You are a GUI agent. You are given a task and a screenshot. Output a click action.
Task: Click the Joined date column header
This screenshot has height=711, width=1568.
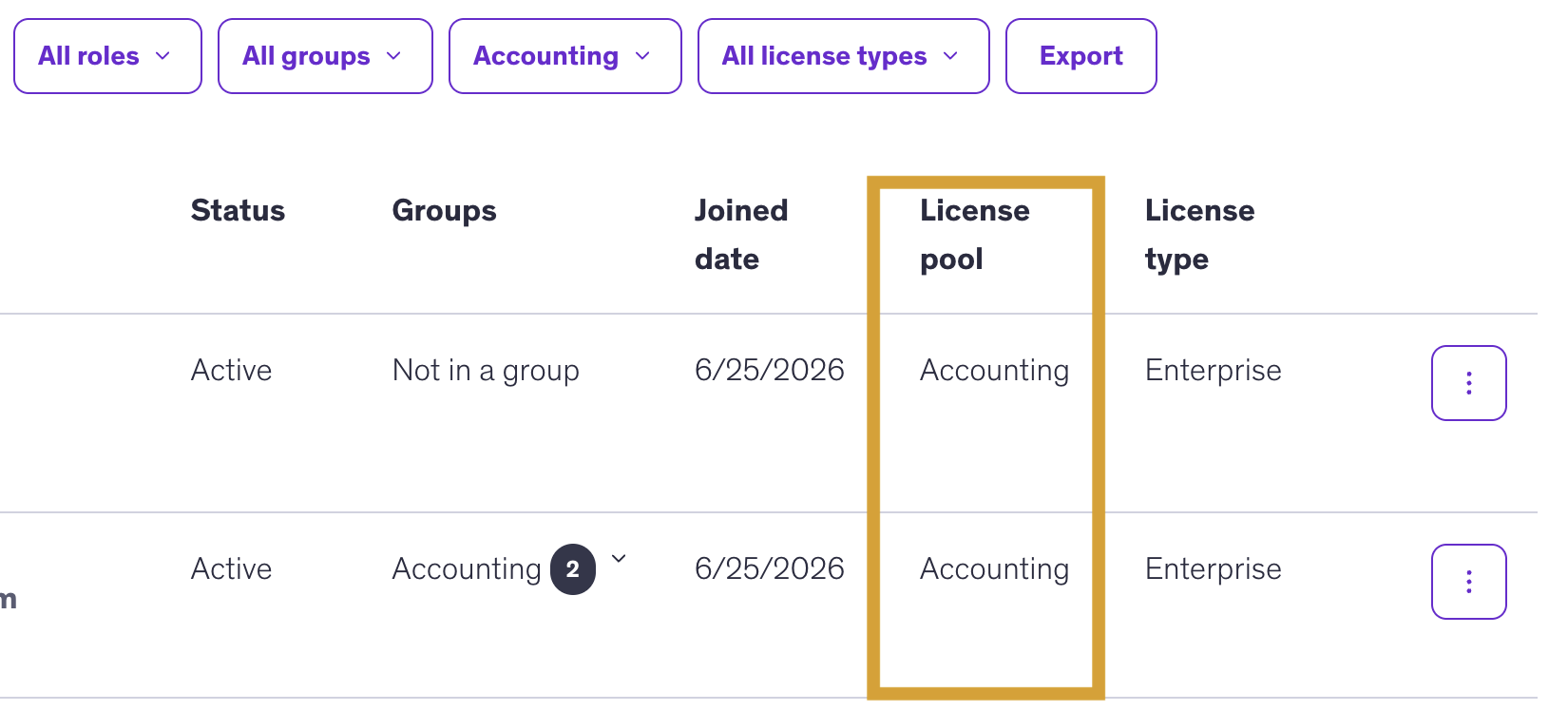point(741,234)
